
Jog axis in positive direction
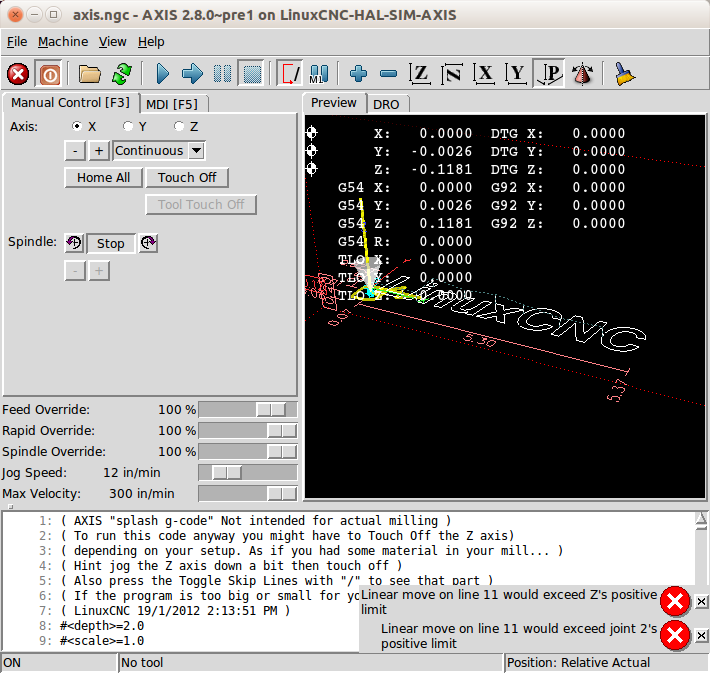click(99, 151)
